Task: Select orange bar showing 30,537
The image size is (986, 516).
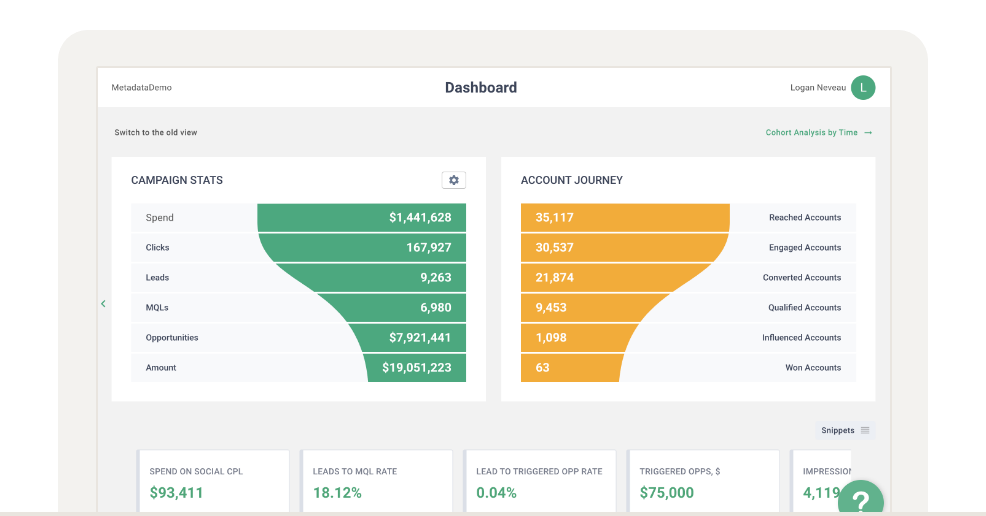Action: 623,248
